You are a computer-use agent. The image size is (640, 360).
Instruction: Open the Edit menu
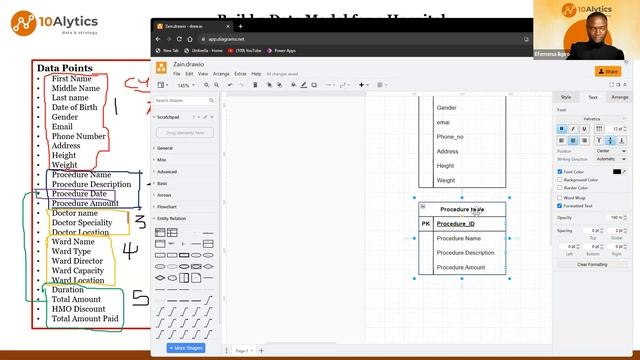click(189, 74)
